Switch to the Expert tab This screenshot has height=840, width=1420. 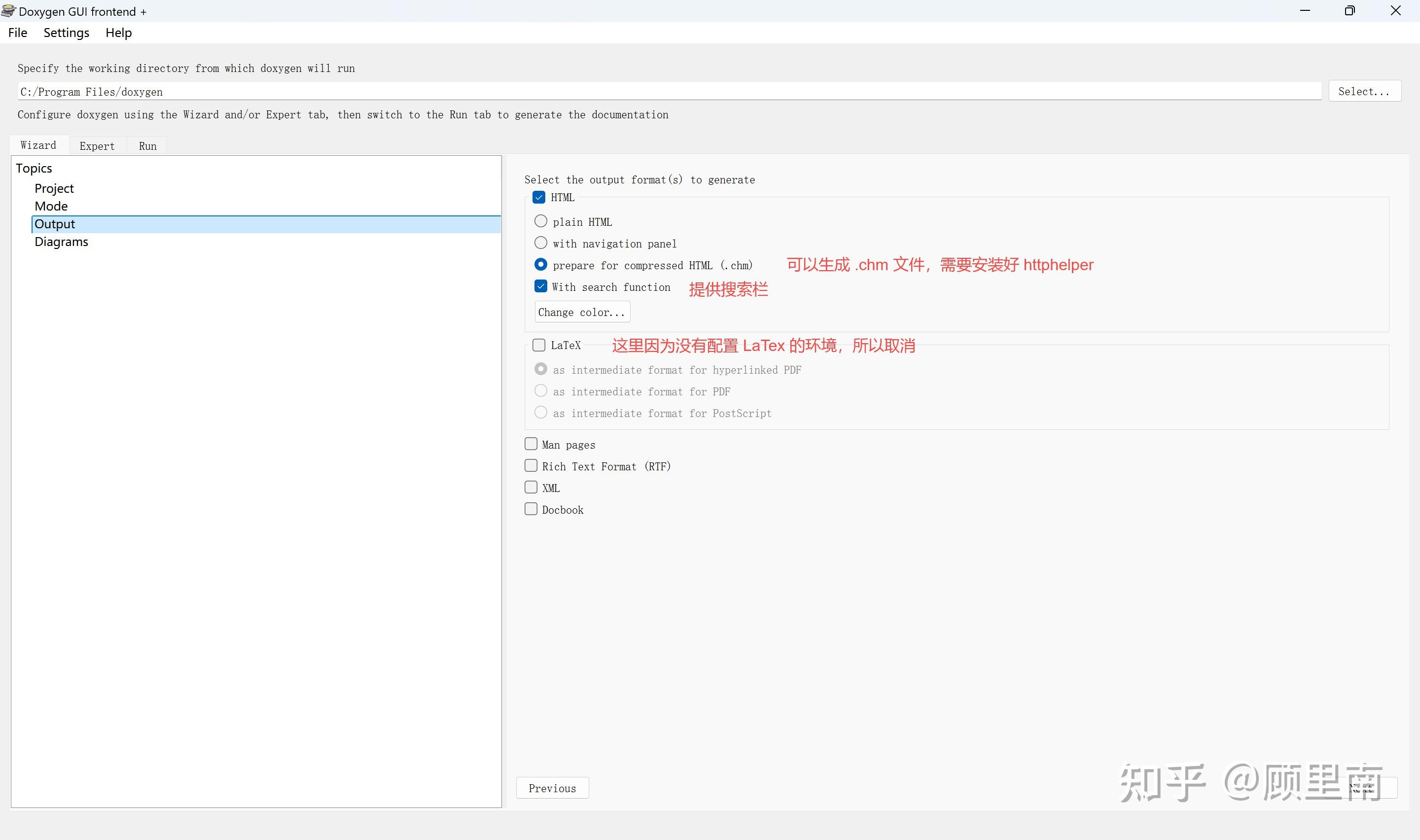[x=97, y=146]
